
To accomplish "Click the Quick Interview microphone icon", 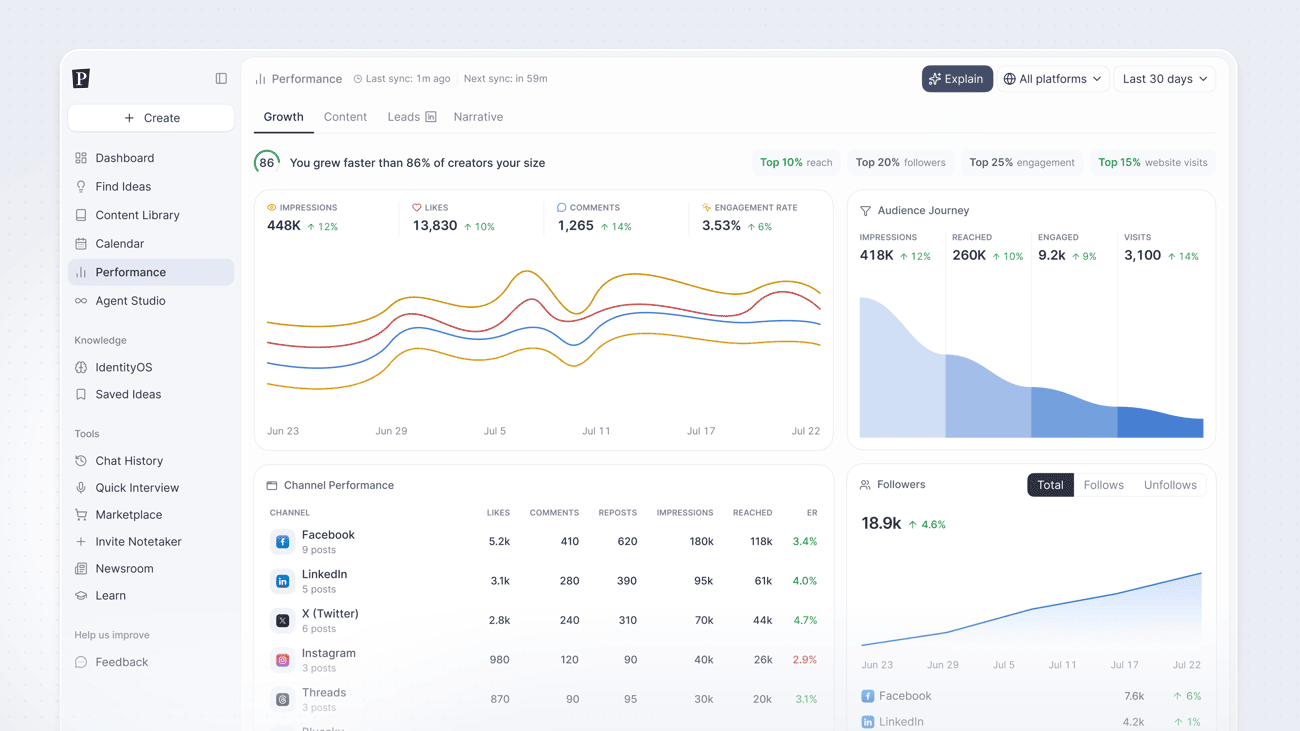I will tap(81, 488).
